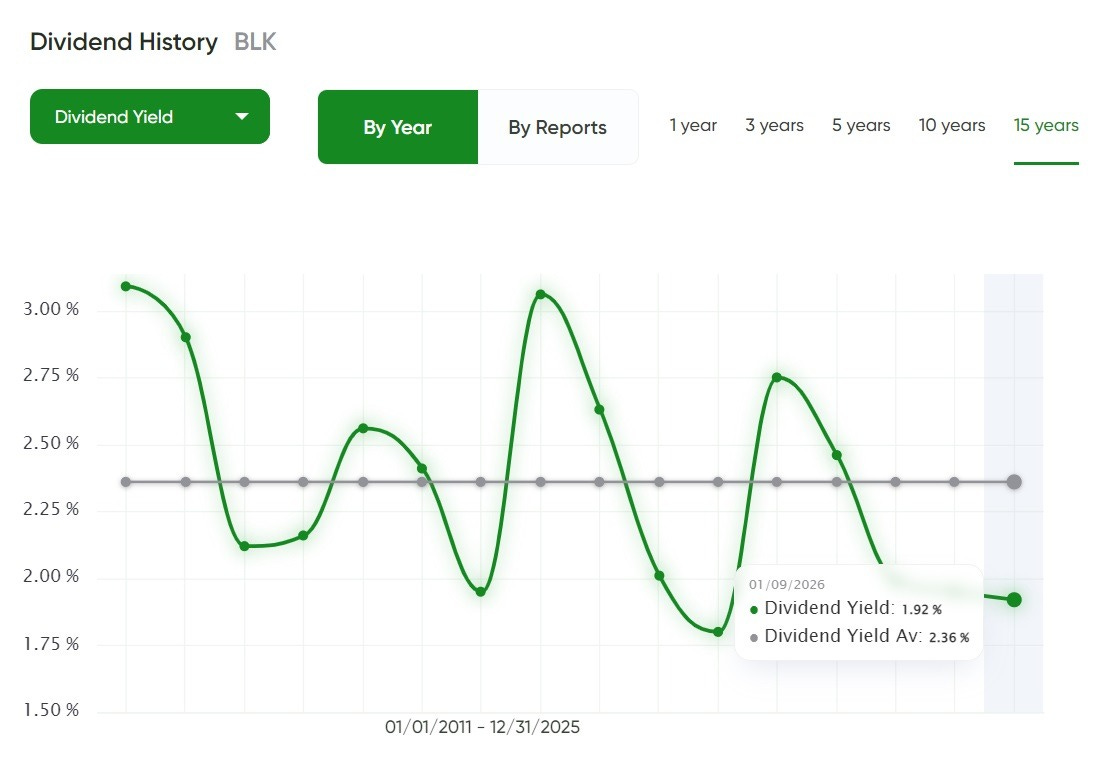Click the 2.50 % axis label

tap(51, 443)
